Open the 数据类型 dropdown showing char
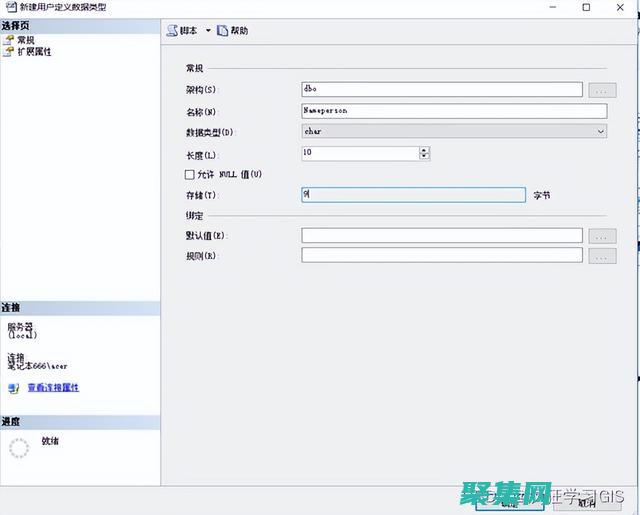 coord(454,131)
